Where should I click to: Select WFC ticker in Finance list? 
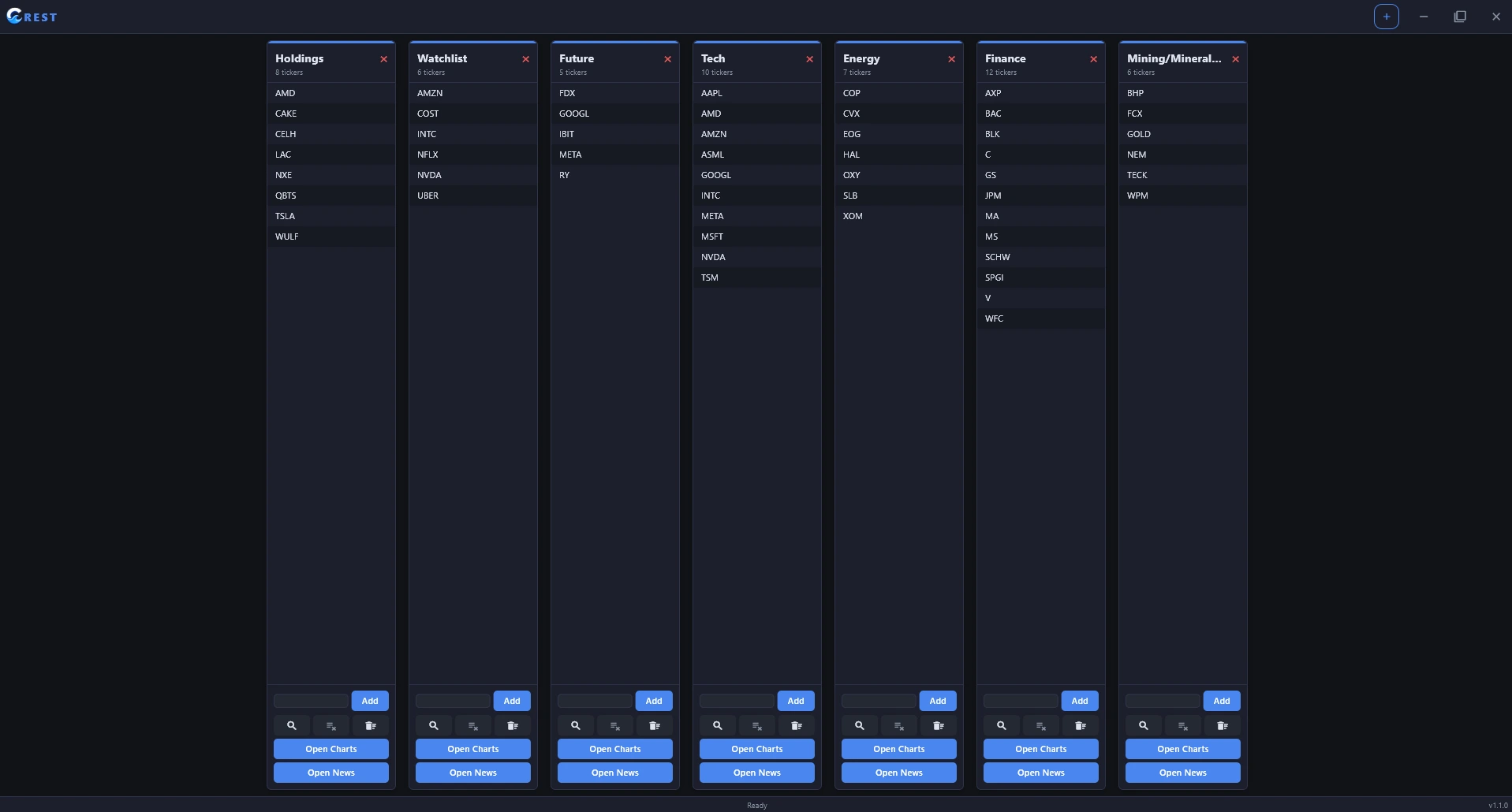coord(1041,318)
